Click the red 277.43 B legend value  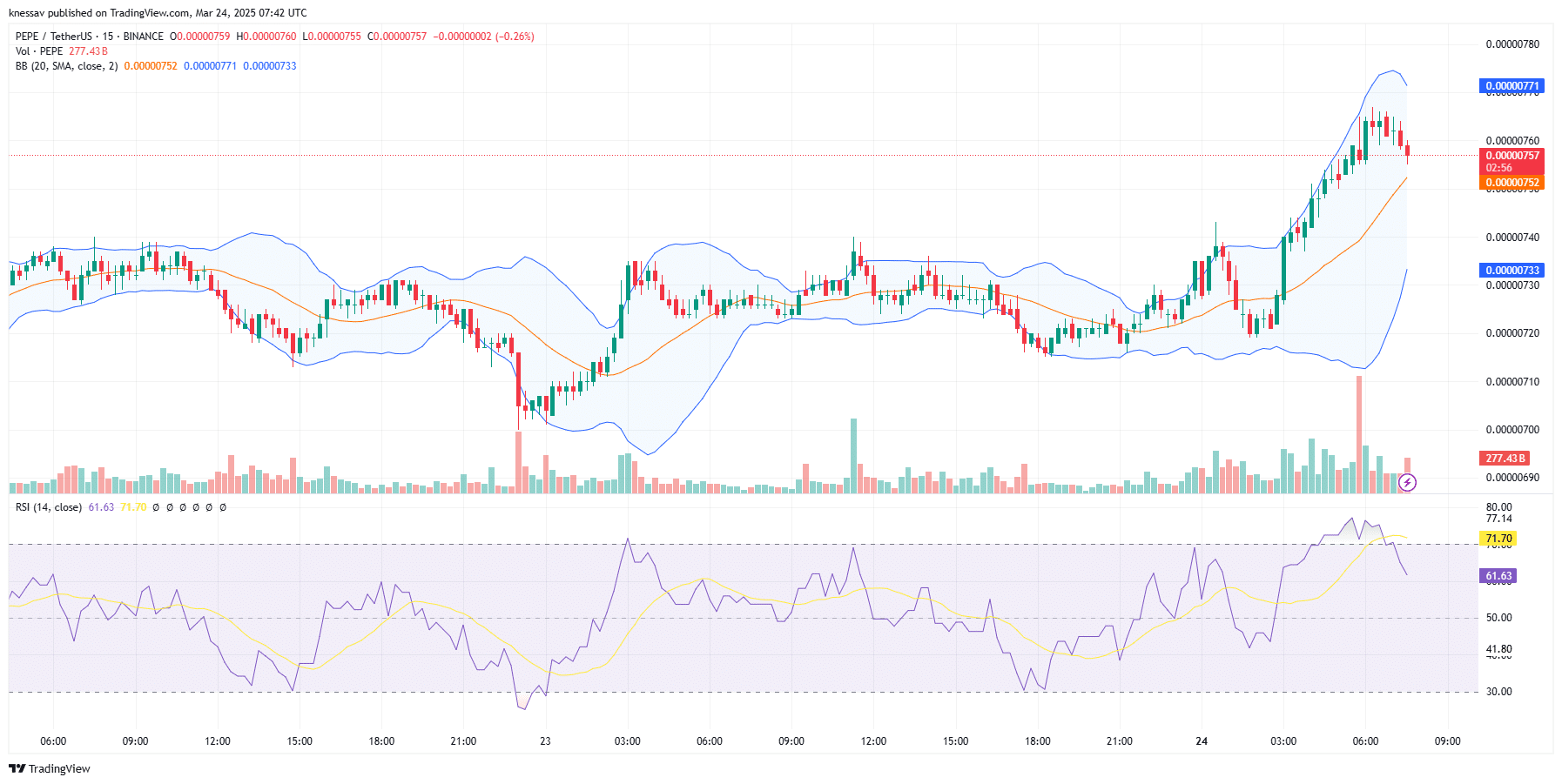[89, 51]
